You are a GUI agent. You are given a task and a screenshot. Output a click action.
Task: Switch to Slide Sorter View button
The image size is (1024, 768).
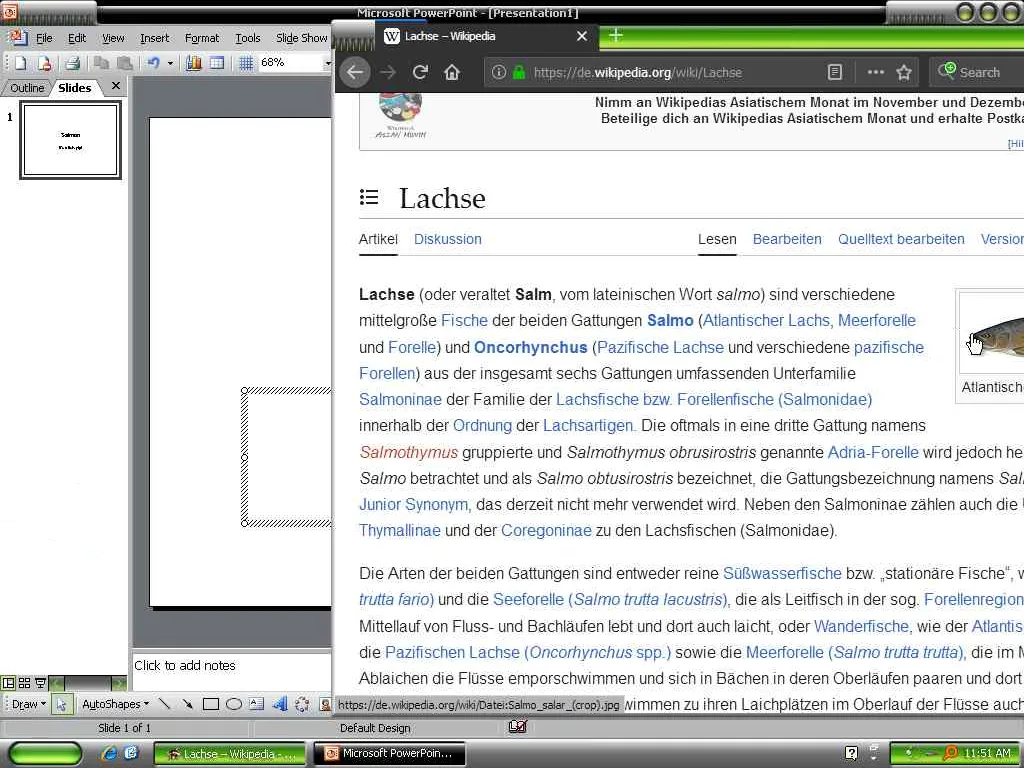[x=24, y=683]
